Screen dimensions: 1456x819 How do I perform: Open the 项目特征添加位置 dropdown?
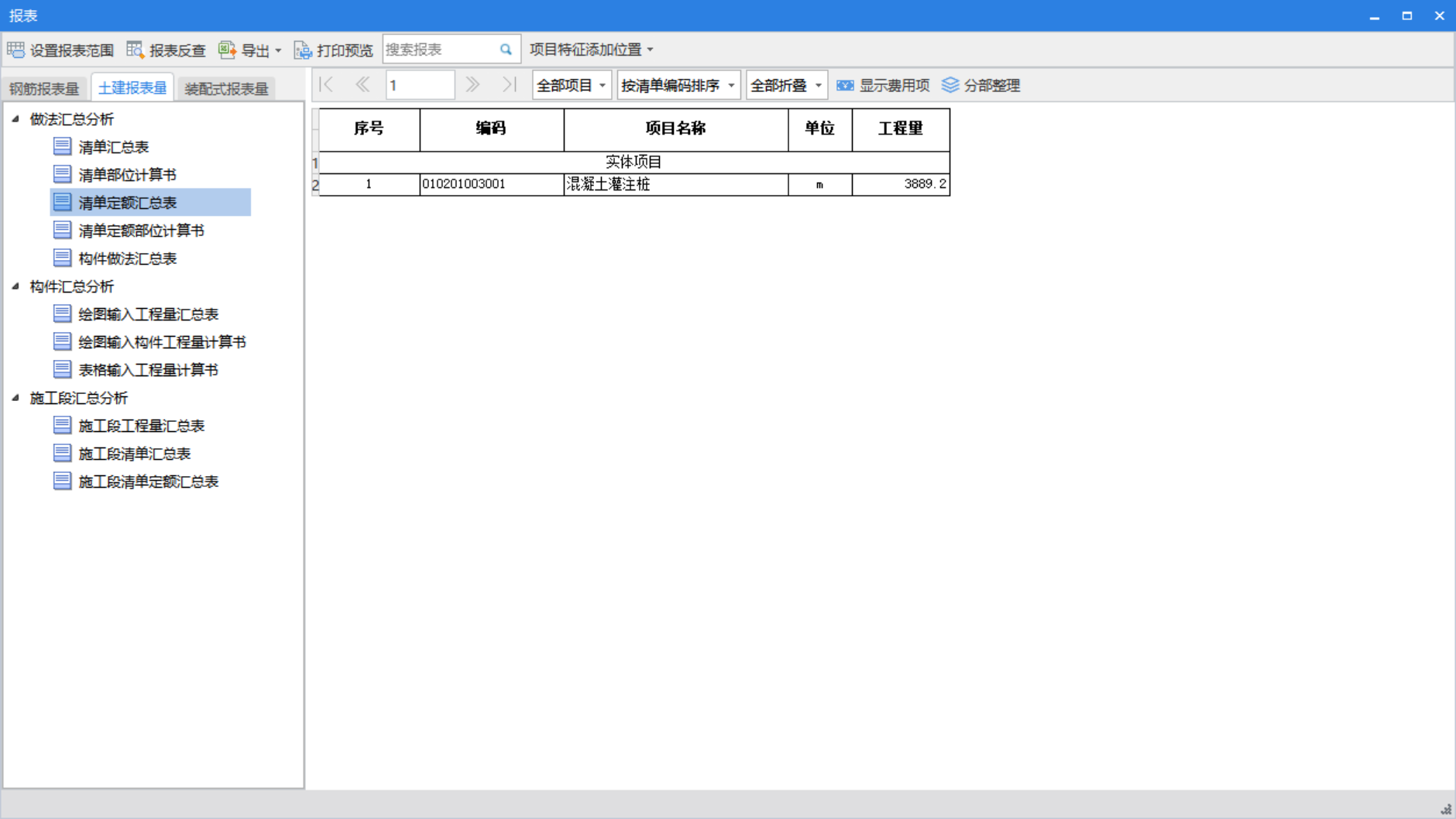point(592,50)
